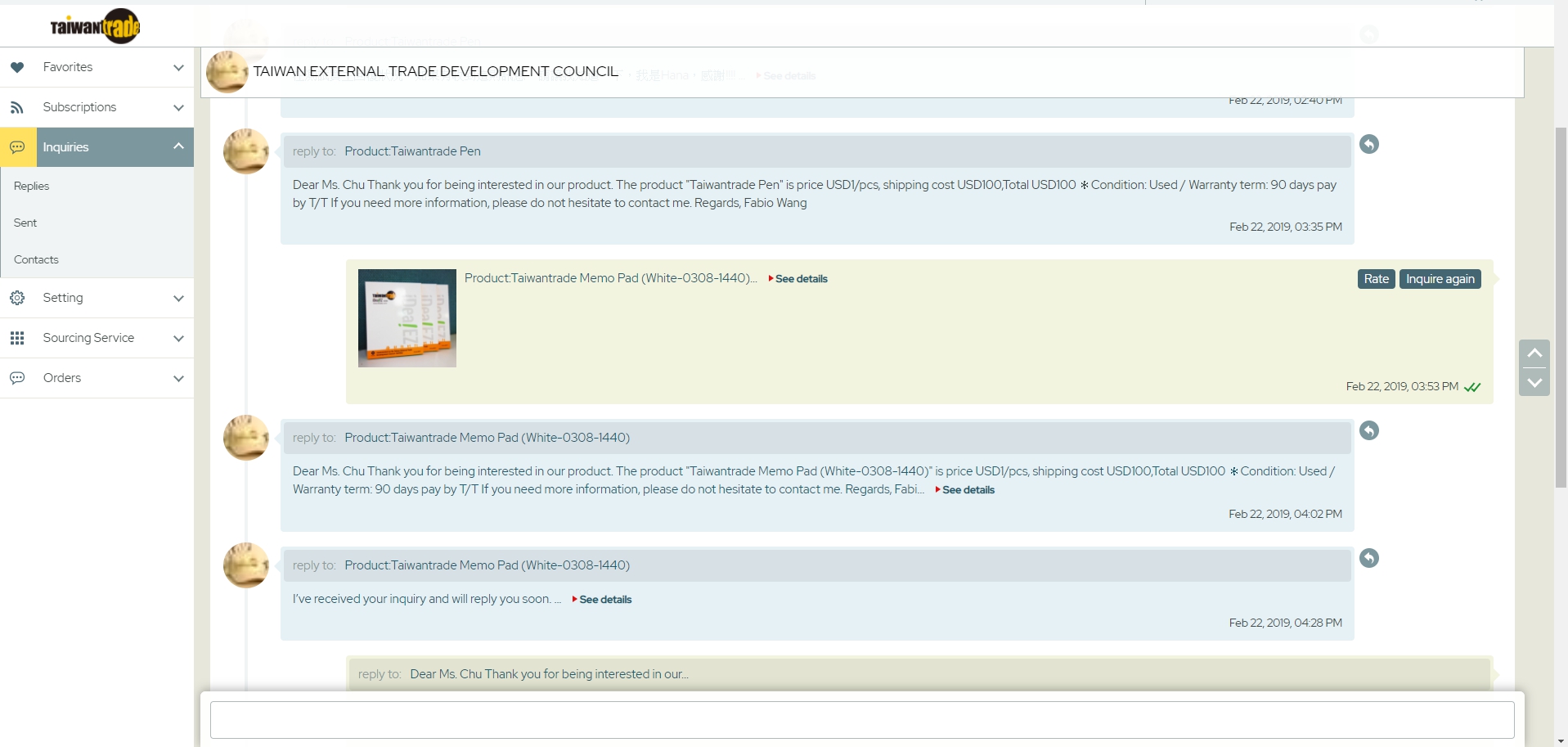Viewport: 1568px width, 747px height.
Task: Click the council header avatar
Action: coord(227,72)
